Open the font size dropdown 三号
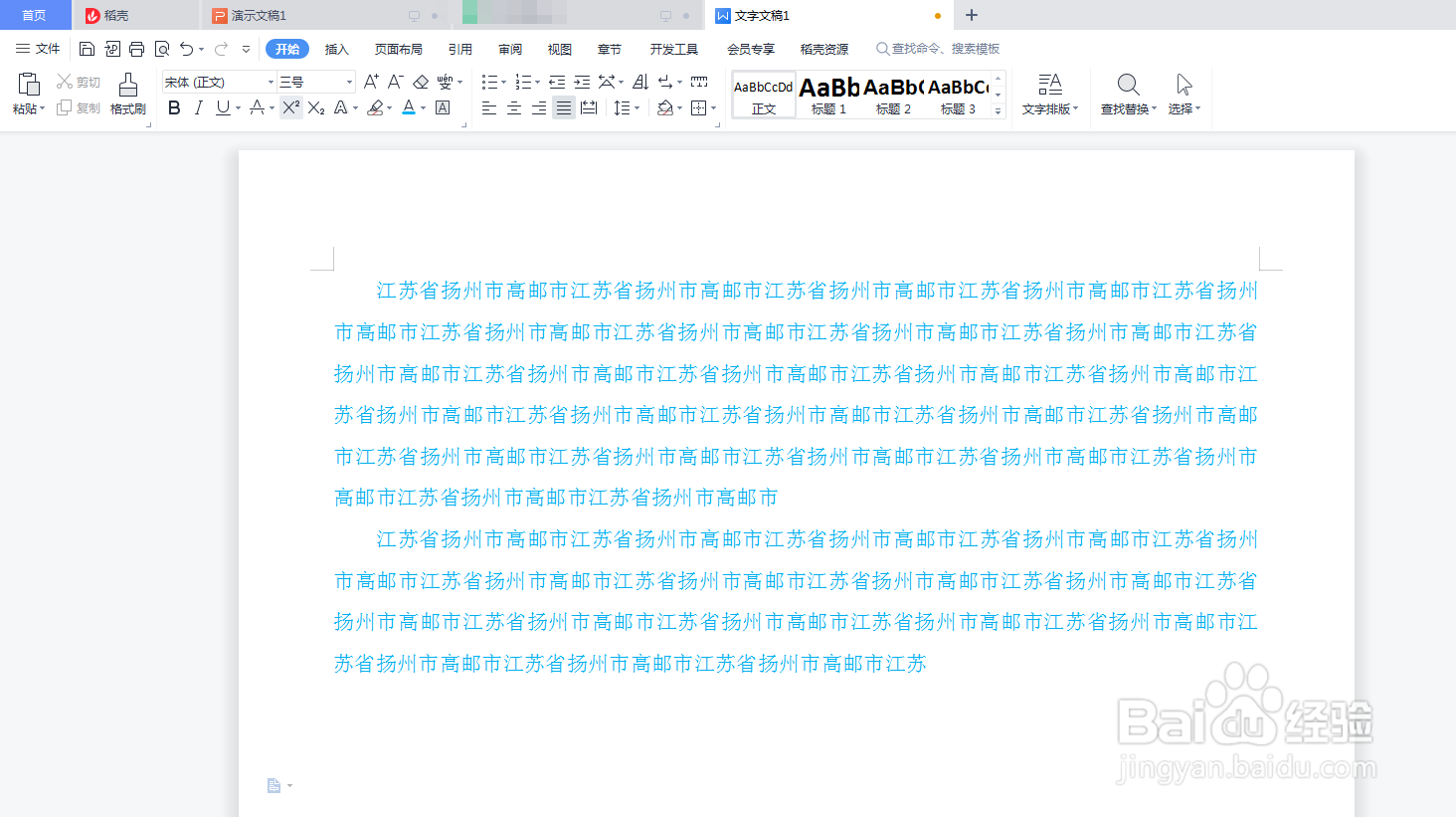The width and height of the screenshot is (1456, 817). coord(349,82)
